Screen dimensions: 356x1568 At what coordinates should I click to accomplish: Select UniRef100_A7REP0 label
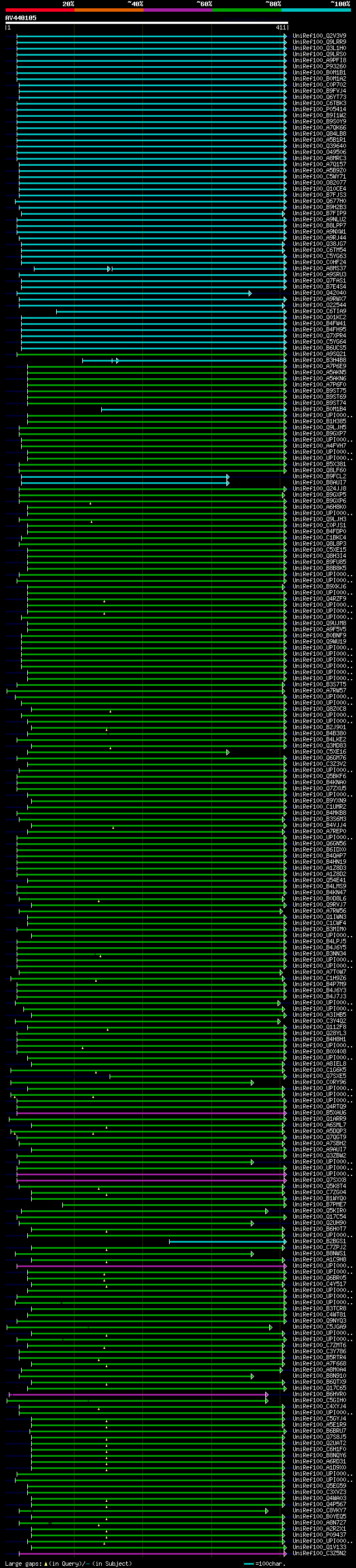coord(319,832)
